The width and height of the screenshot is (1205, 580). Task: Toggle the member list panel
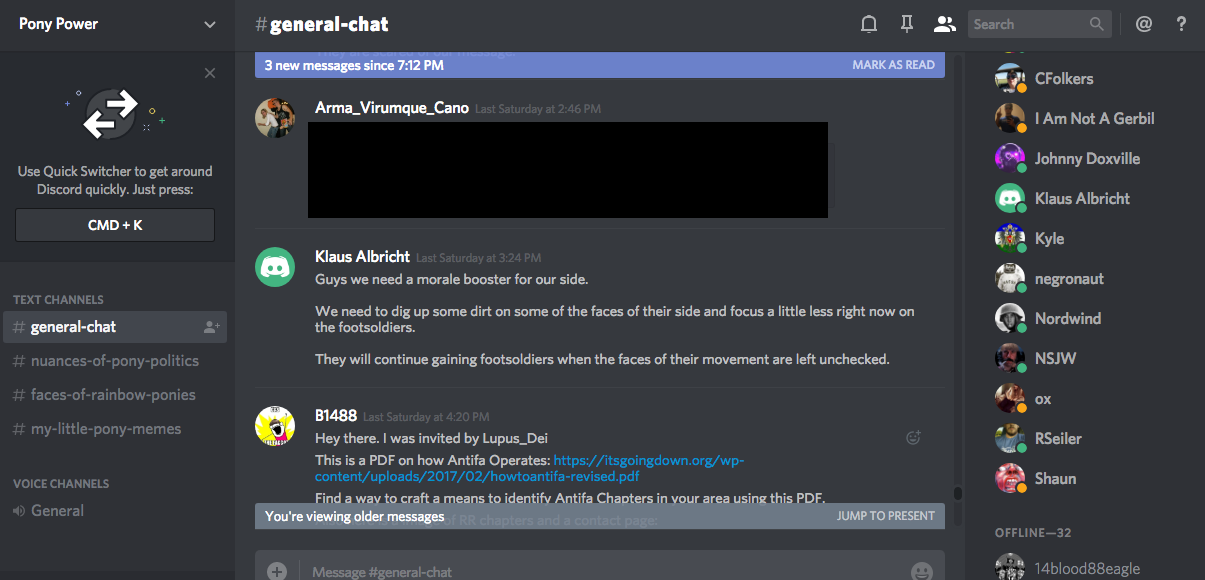pyautogui.click(x=944, y=24)
